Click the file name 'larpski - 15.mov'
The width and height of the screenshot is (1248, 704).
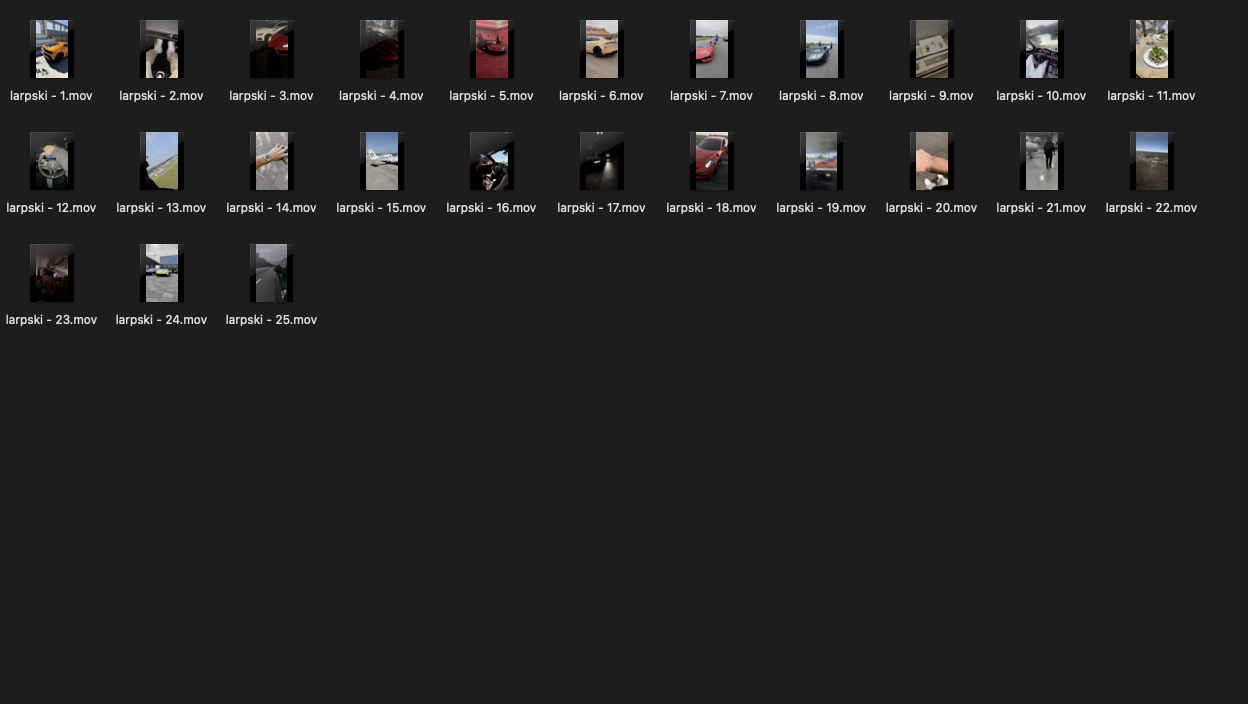[381, 208]
